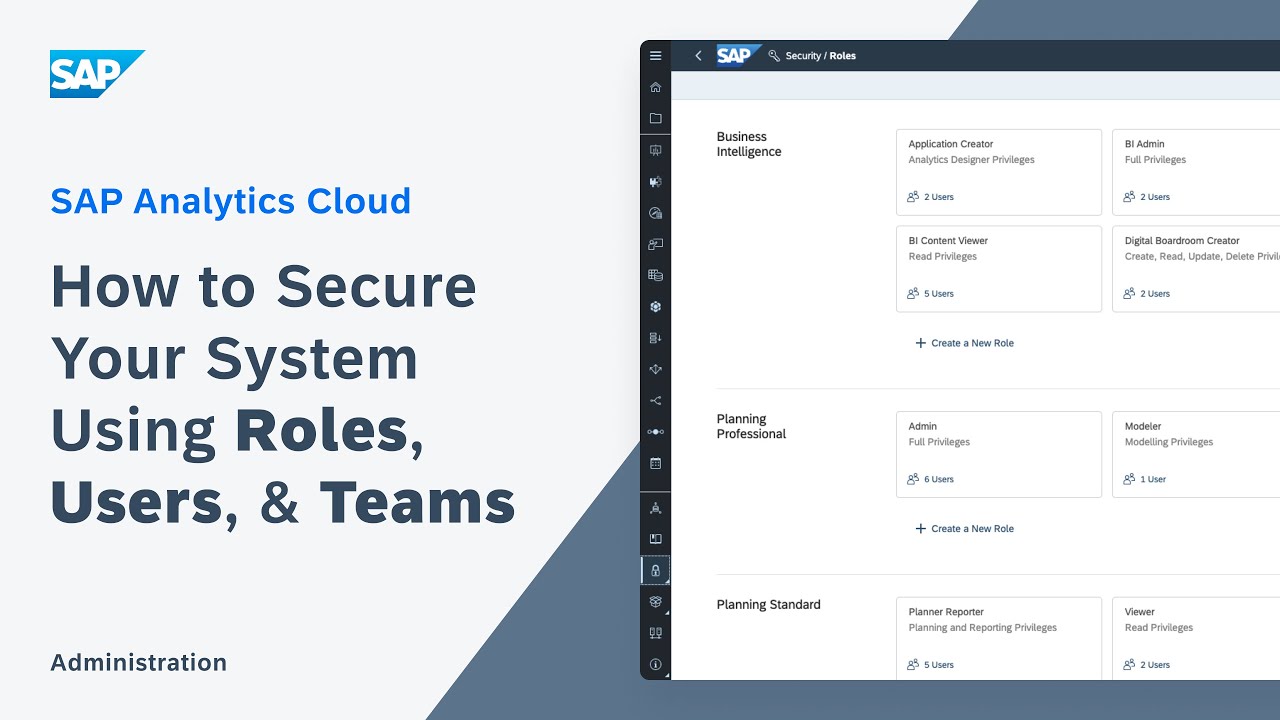Open the Connections plug icon
The height and width of the screenshot is (720, 1280).
tap(655, 633)
